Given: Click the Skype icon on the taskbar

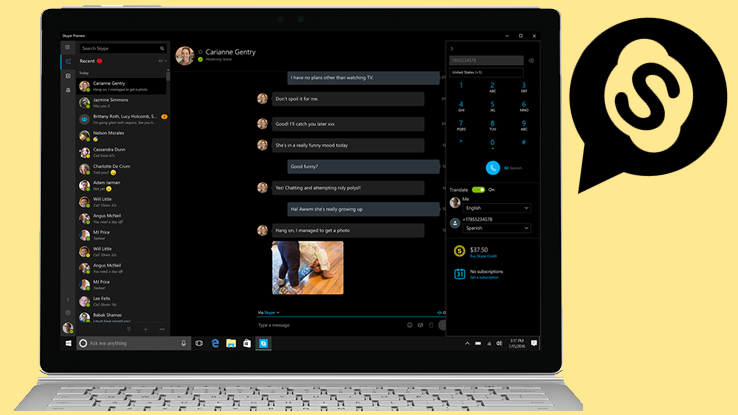Looking at the screenshot, I should [264, 343].
